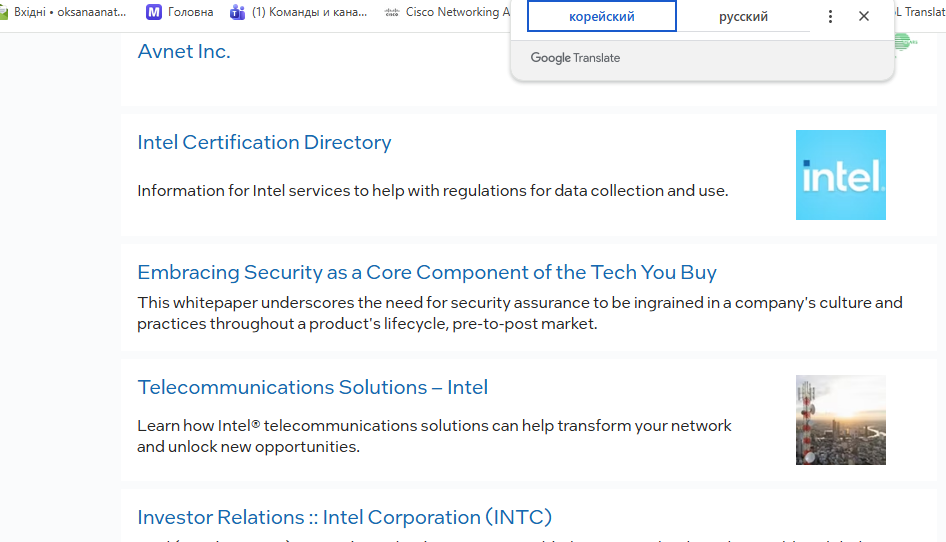Open Google Translate options menu
946x542 pixels.
830,17
